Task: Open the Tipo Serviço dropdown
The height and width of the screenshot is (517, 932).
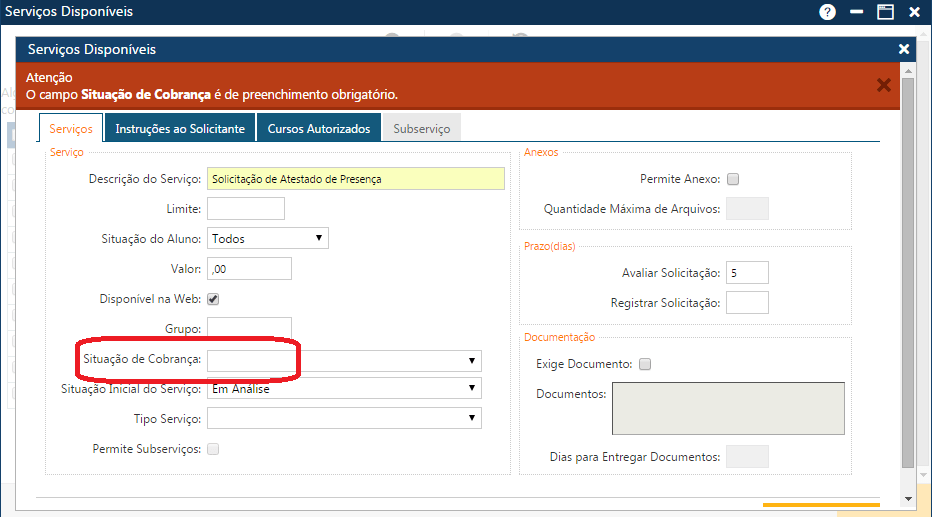Action: (x=344, y=418)
